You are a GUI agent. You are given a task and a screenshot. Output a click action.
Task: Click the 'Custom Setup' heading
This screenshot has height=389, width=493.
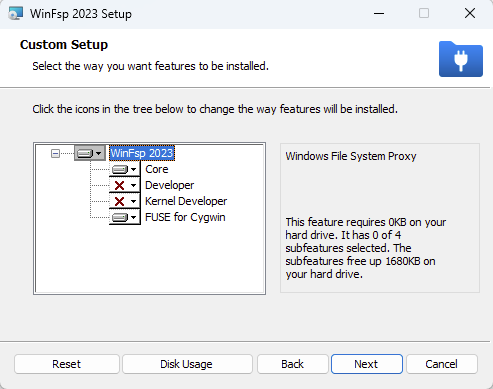coord(64,45)
